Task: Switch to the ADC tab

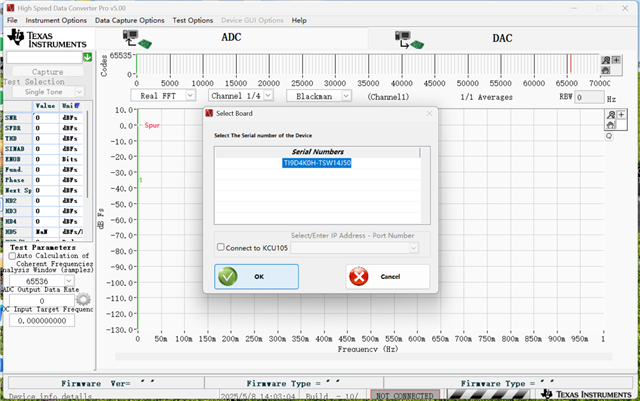Action: coord(231,38)
